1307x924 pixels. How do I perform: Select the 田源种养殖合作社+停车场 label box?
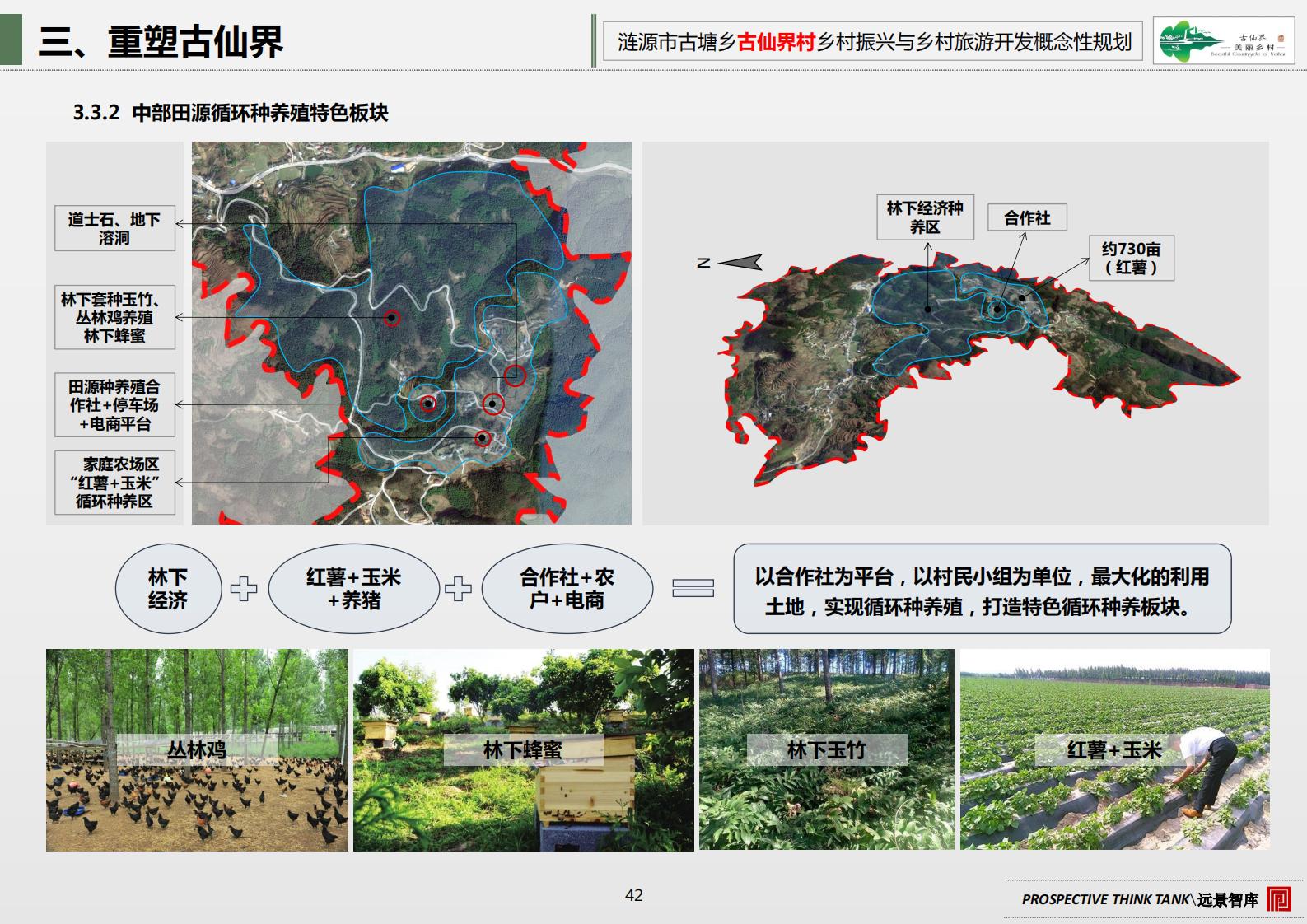(114, 405)
